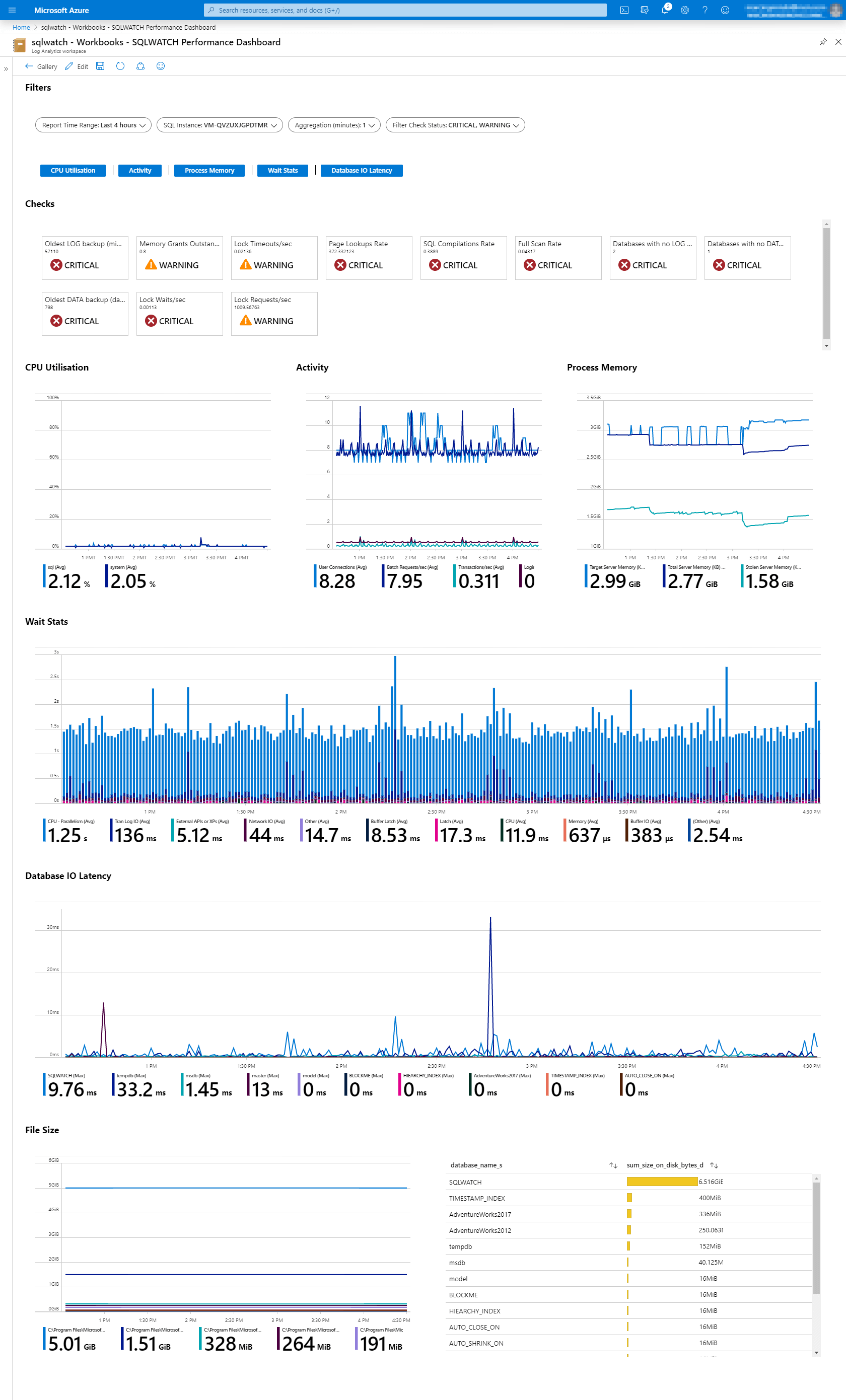Screen dimensions: 846x1400
Task: Select the AdventureWorks2017 table row
Action: pos(629,1214)
